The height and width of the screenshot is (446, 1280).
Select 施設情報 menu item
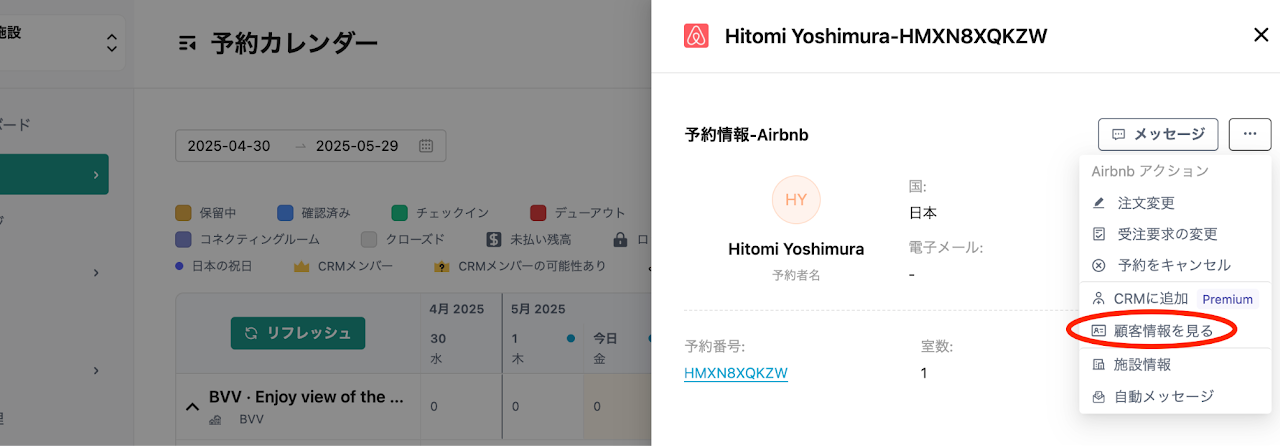1143,365
